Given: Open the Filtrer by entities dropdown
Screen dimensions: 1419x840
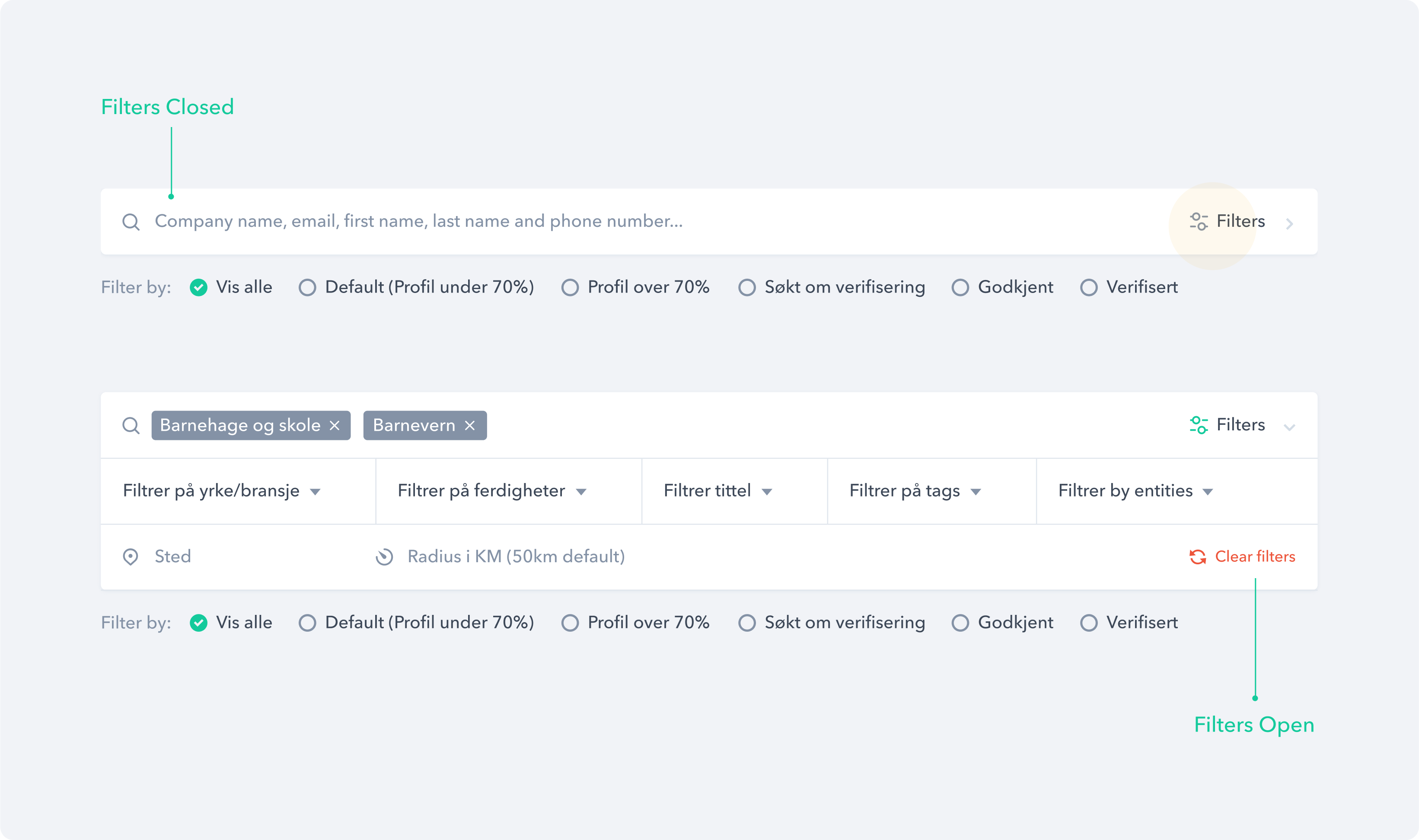Looking at the screenshot, I should pyautogui.click(x=1134, y=491).
